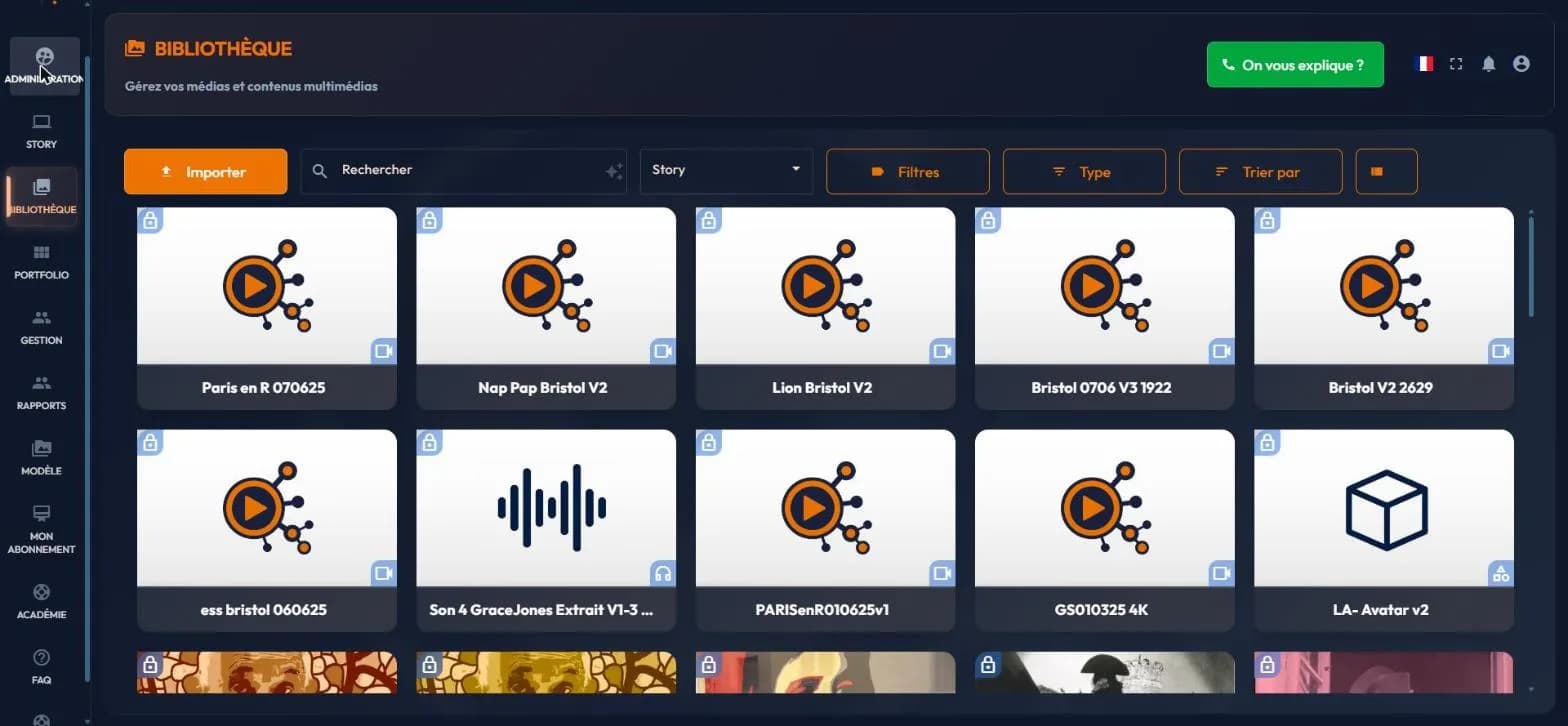Click the ess bristol 060625 title text
The width and height of the screenshot is (1568, 726).
click(263, 609)
